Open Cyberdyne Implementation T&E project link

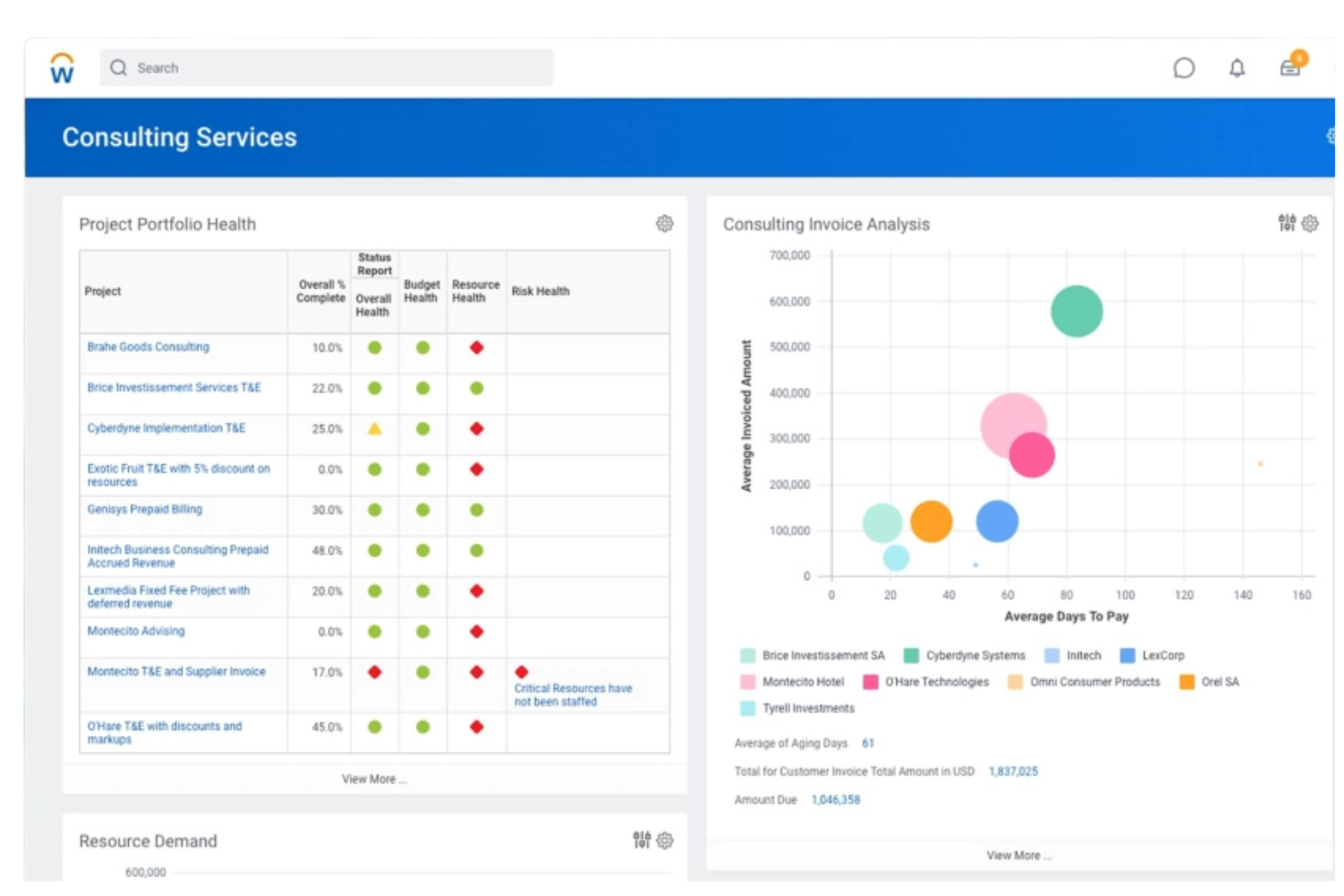(166, 428)
